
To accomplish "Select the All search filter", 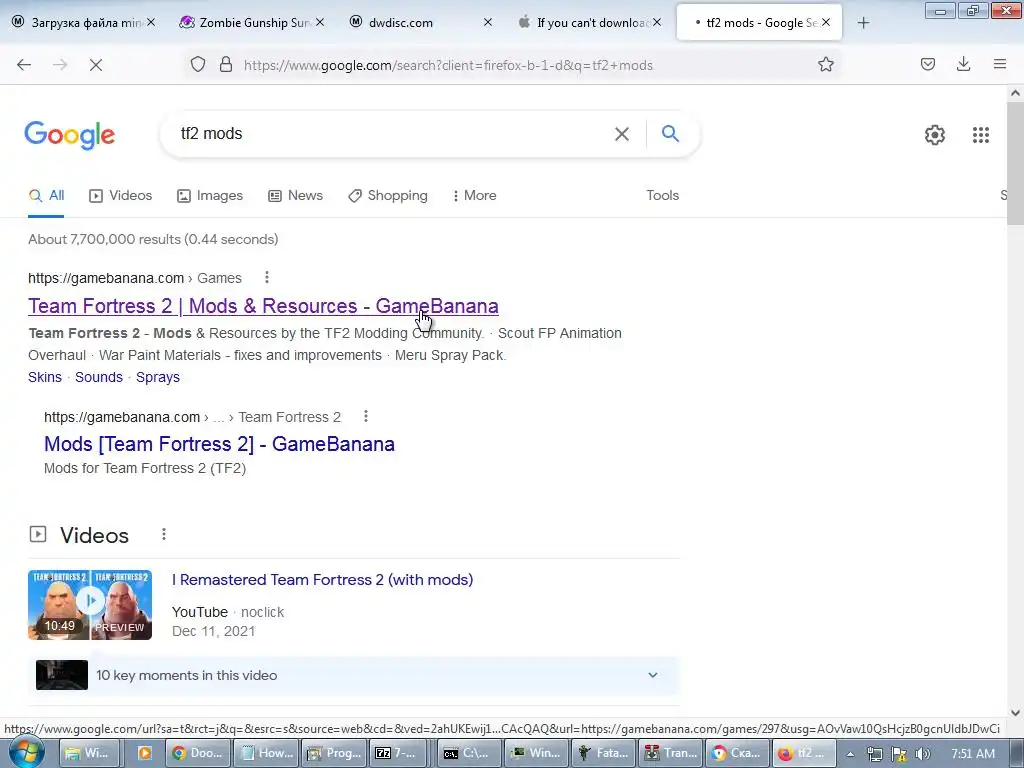I will click(46, 195).
